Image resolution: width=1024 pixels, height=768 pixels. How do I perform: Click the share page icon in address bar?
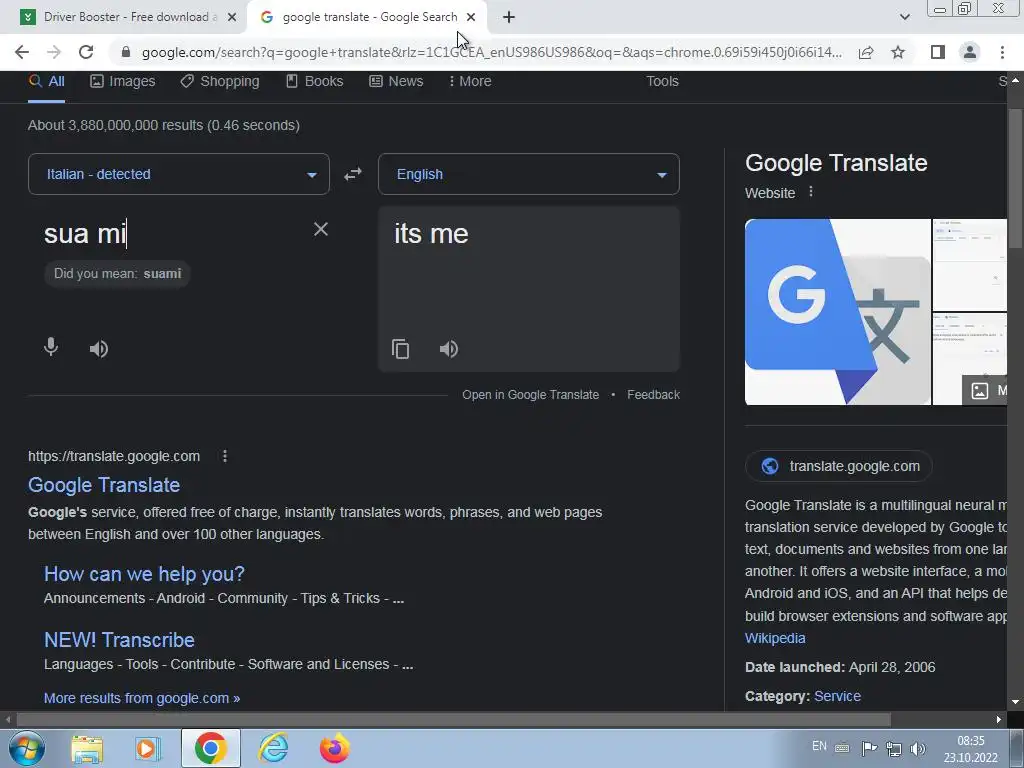pos(866,52)
